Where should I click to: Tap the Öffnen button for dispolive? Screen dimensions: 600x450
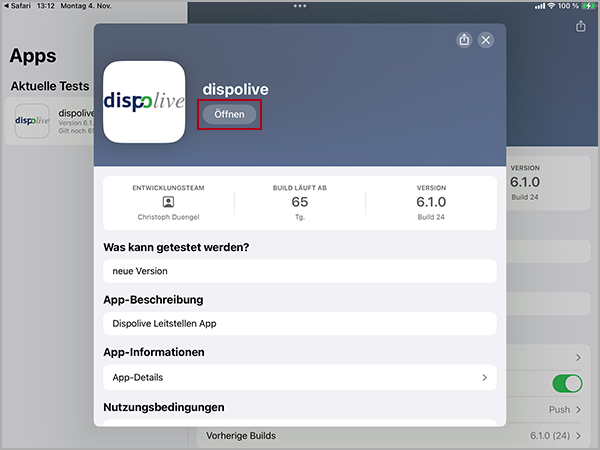tap(229, 114)
